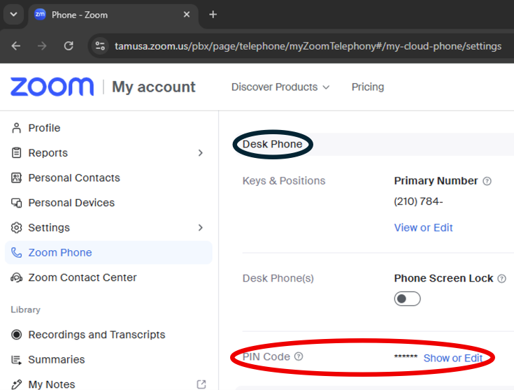Click the My Notes pencil icon
The height and width of the screenshot is (390, 514).
click(x=16, y=384)
